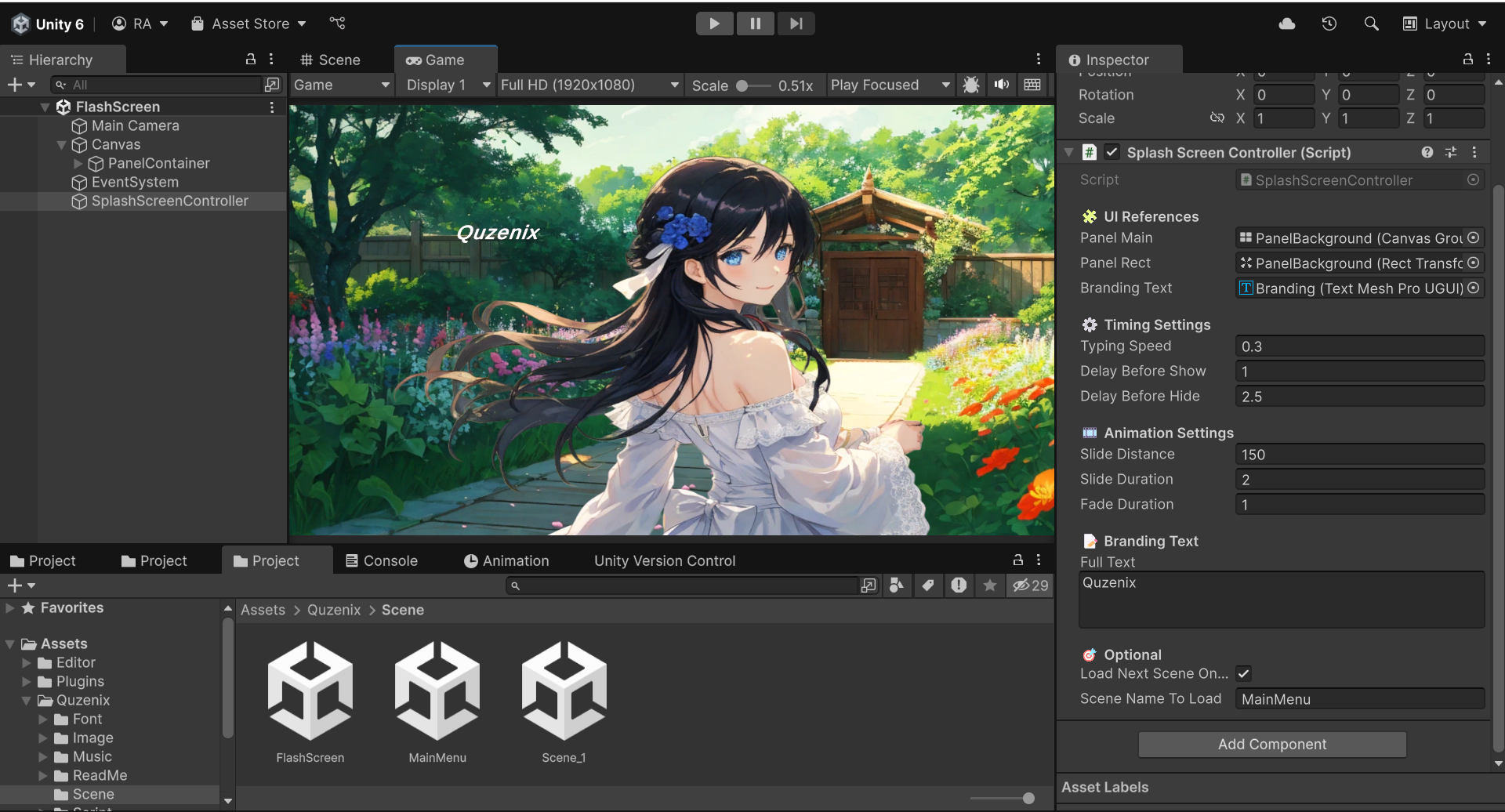Toggle hidden packages visibility count 29
Image resolution: width=1505 pixels, height=812 pixels.
(x=1030, y=585)
